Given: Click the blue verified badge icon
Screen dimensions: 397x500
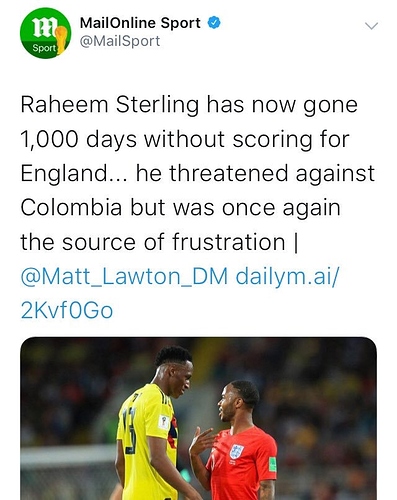Looking at the screenshot, I should point(214,23).
